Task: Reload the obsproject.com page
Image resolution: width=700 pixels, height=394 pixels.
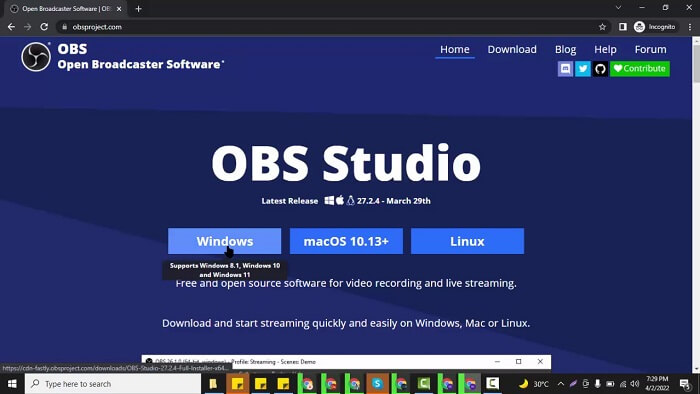Action: (44, 27)
